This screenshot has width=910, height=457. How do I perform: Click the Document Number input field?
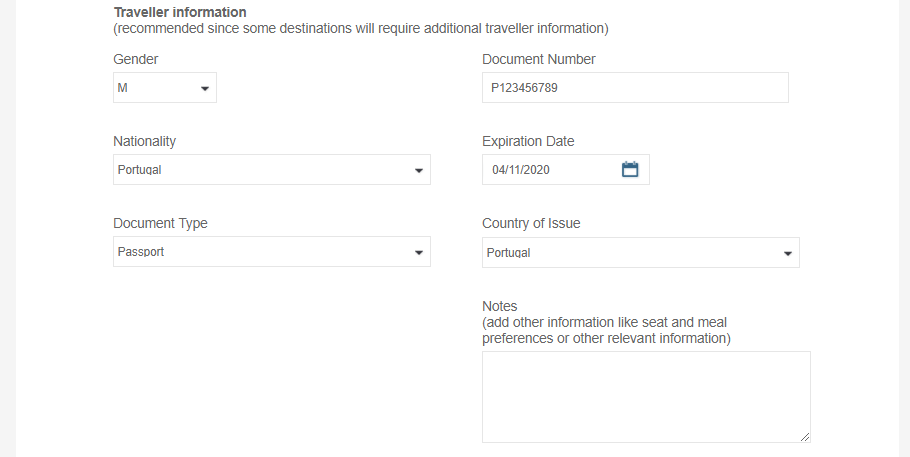click(635, 88)
